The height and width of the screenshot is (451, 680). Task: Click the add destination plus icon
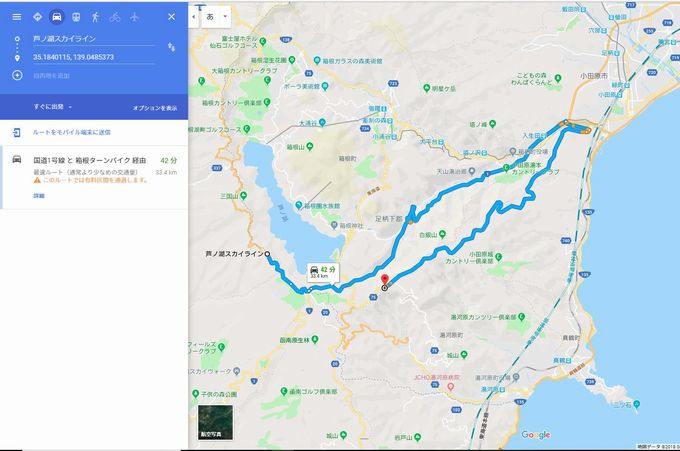click(17, 75)
